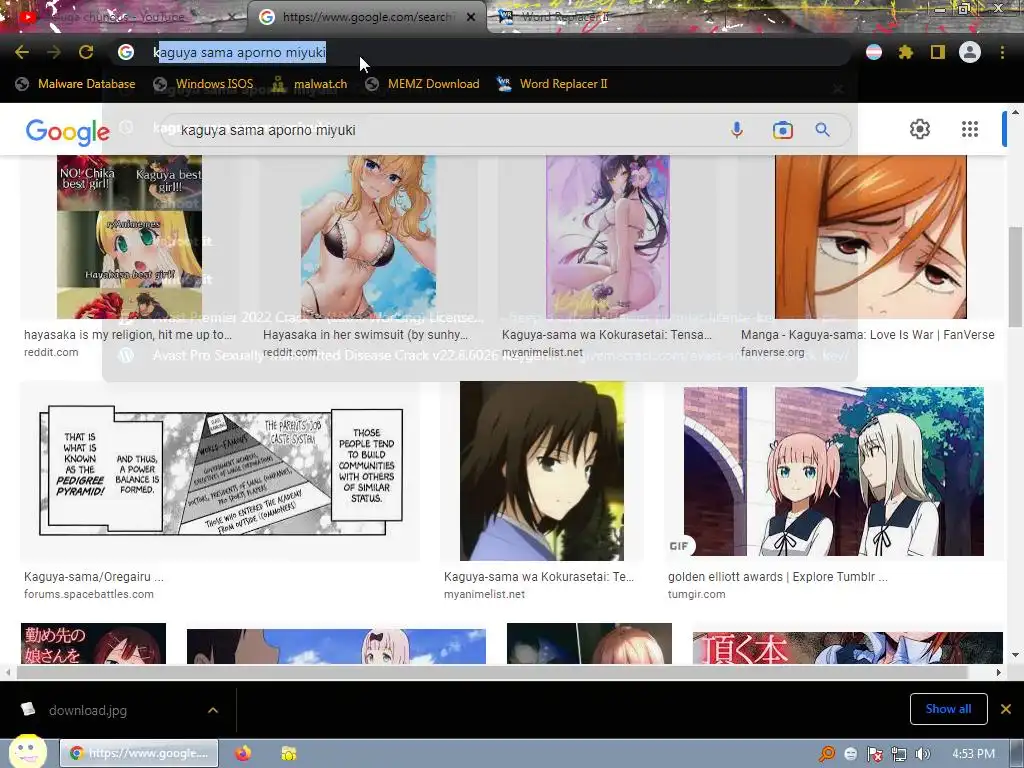
Task: Click the smiley Start button
Action: (27, 751)
